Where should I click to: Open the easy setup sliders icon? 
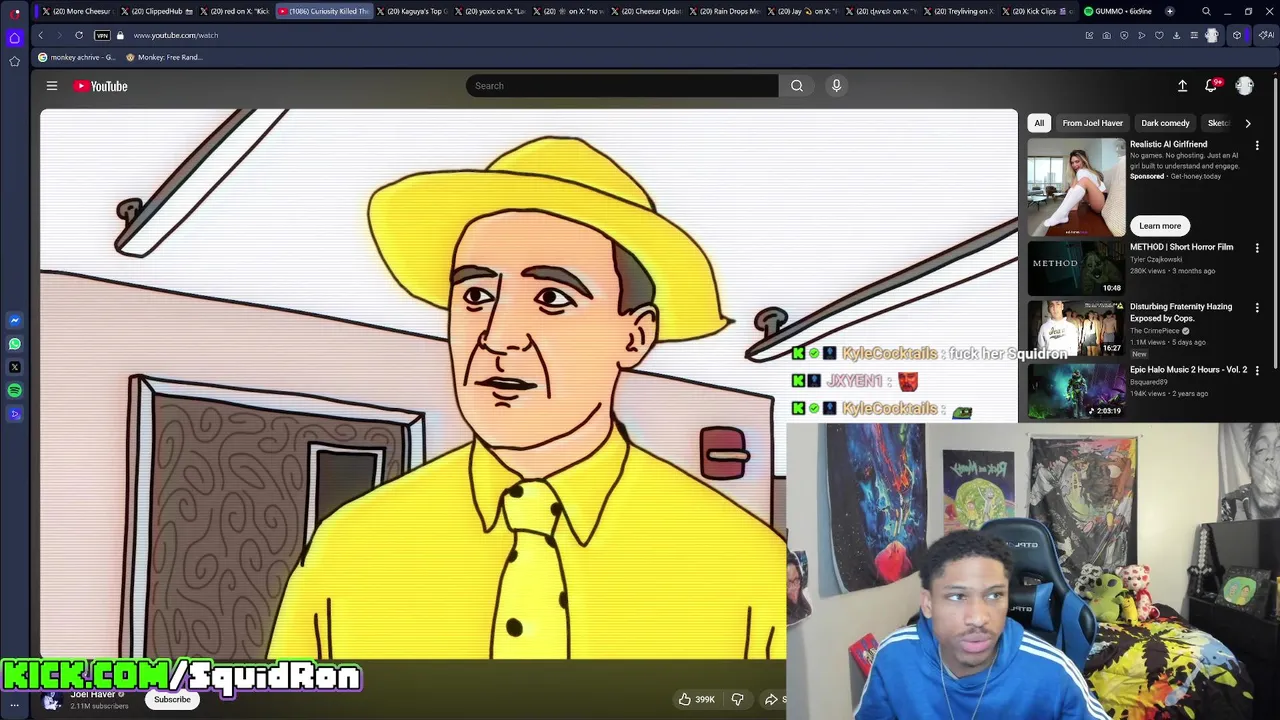click(x=1194, y=36)
